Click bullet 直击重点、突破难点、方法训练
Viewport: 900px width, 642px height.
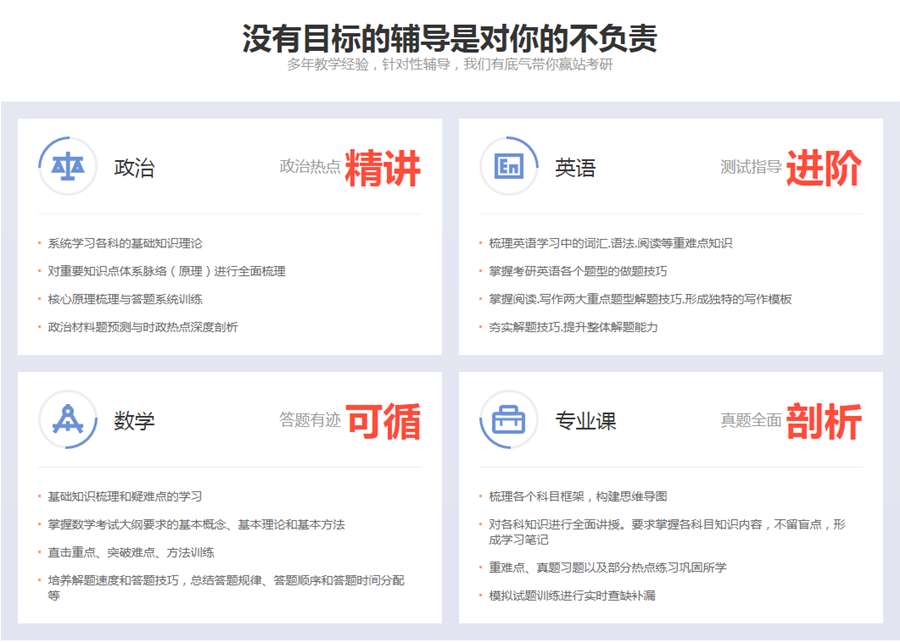[131, 552]
